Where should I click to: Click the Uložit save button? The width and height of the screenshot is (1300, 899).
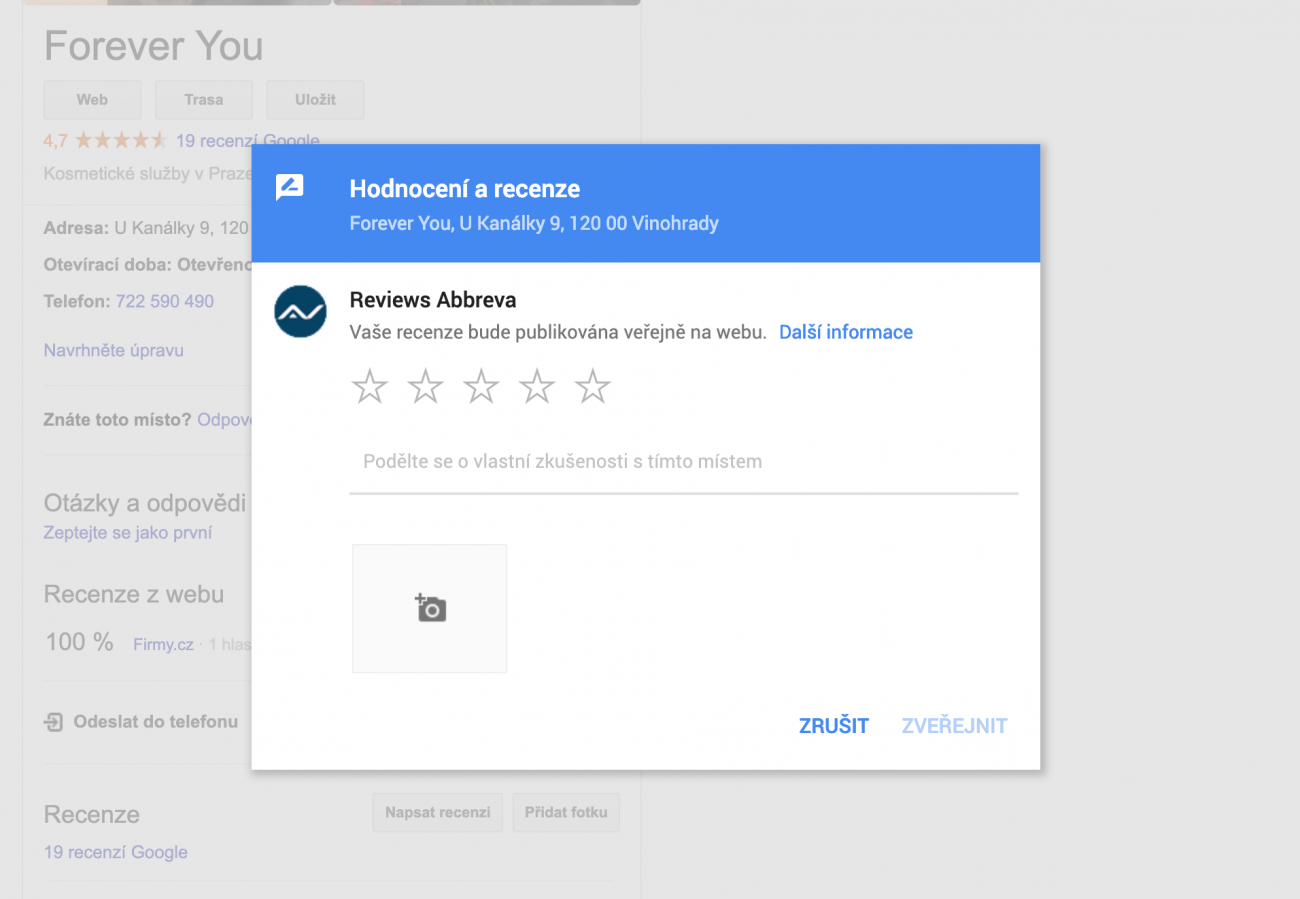[x=315, y=100]
